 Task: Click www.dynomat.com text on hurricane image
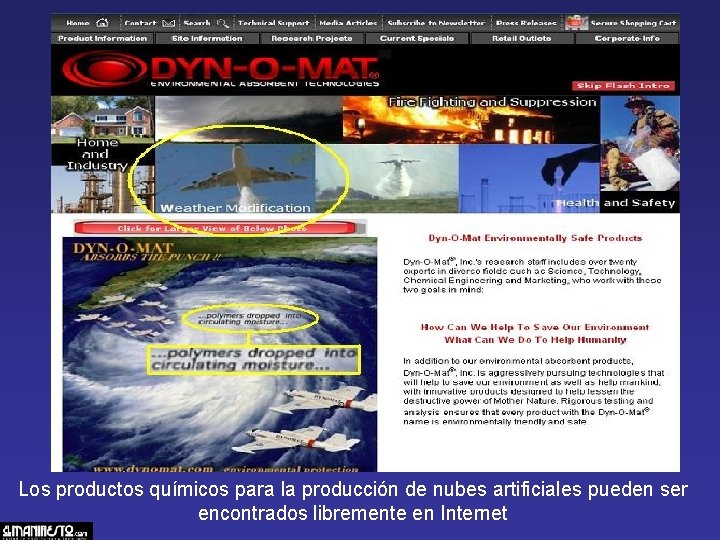[153, 469]
